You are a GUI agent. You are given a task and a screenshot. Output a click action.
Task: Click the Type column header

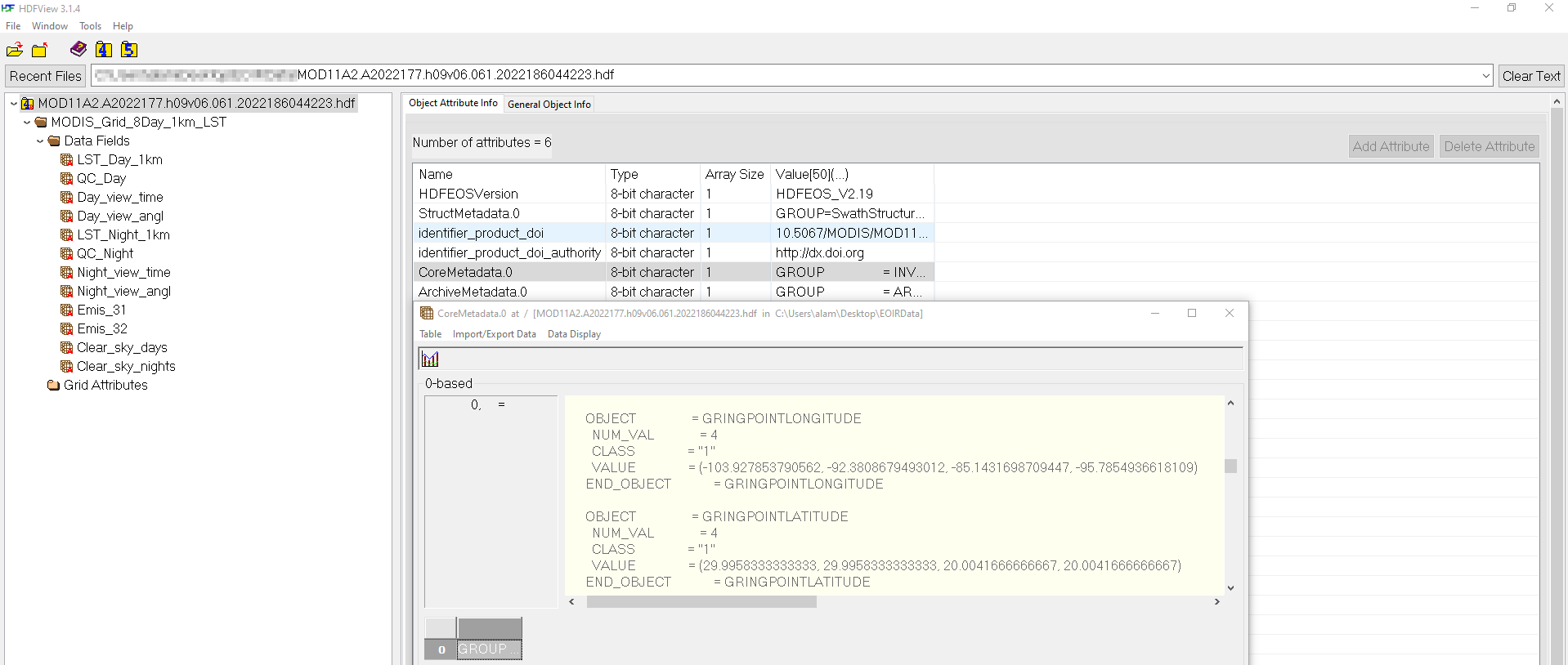652,174
